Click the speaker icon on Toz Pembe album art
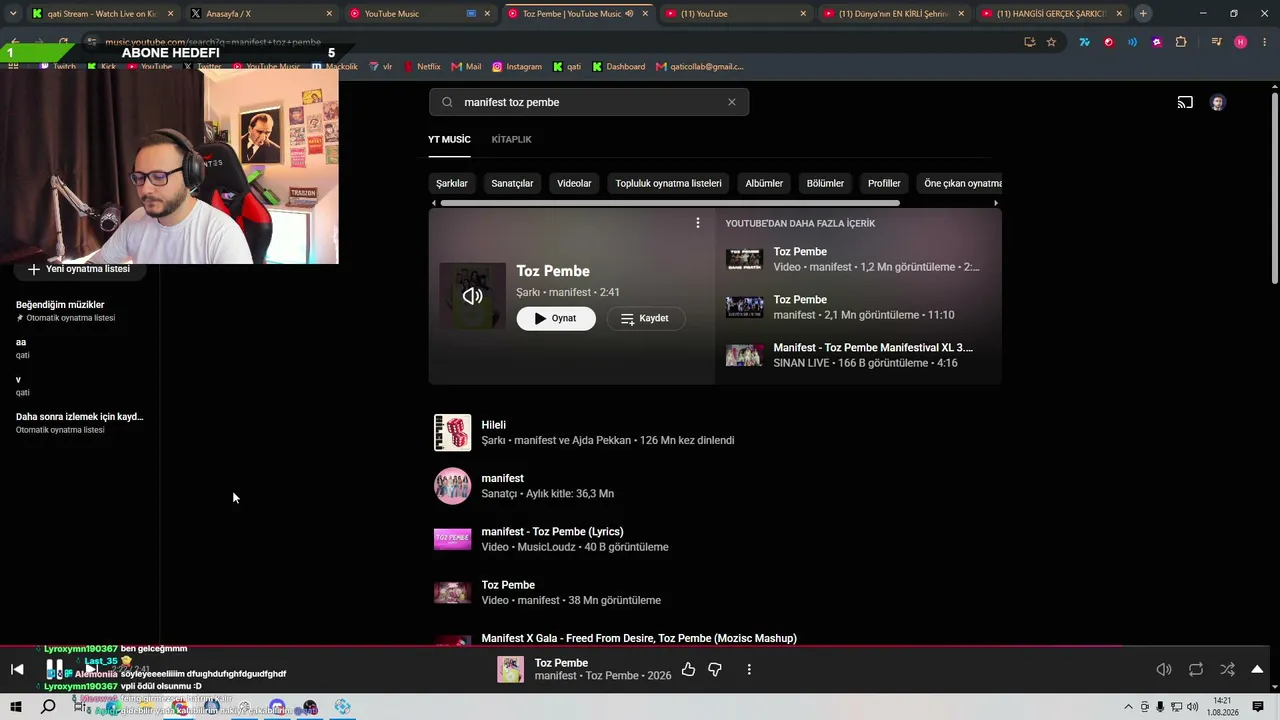The image size is (1280, 720). (x=473, y=296)
